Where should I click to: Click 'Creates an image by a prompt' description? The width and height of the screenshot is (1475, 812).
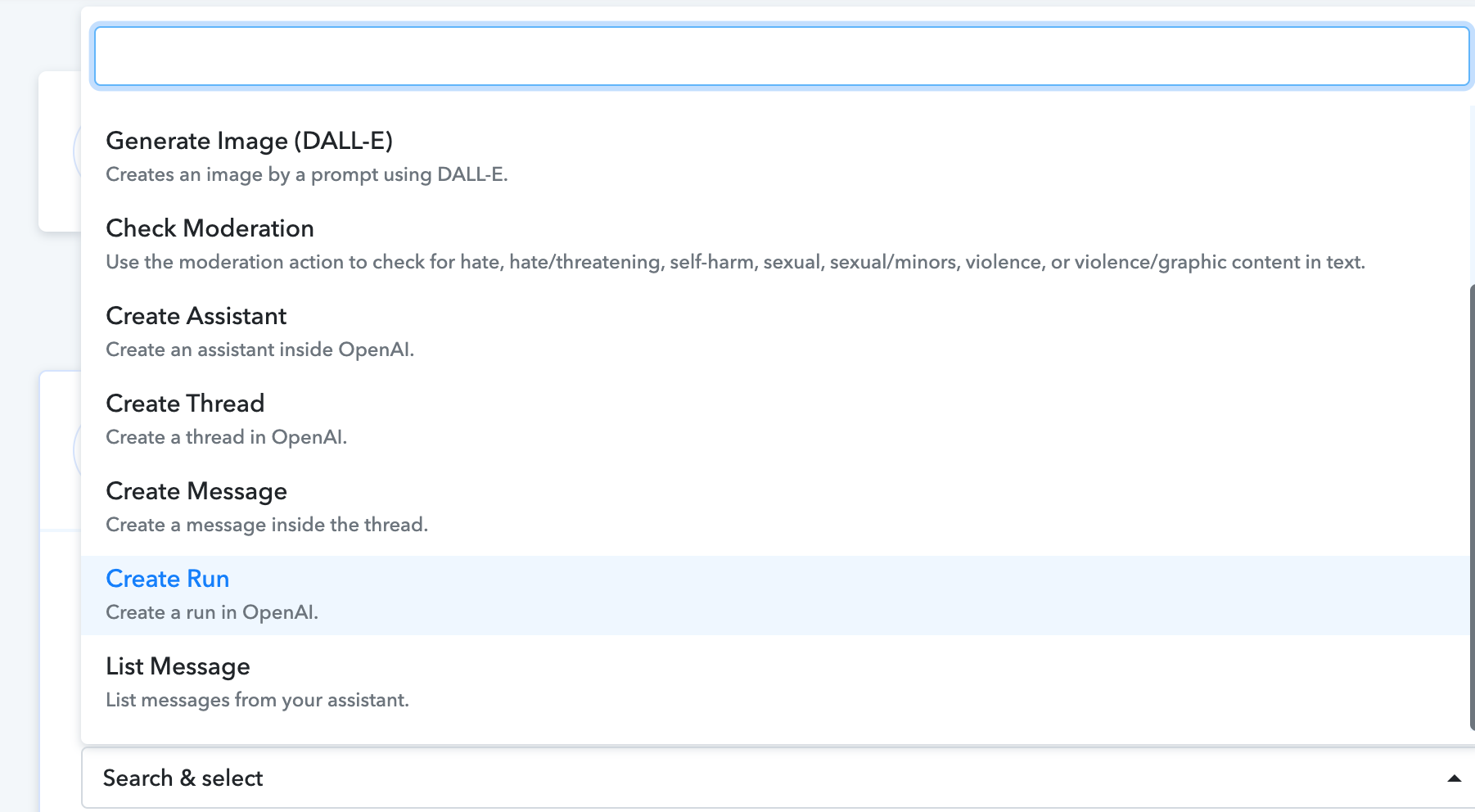point(307,174)
